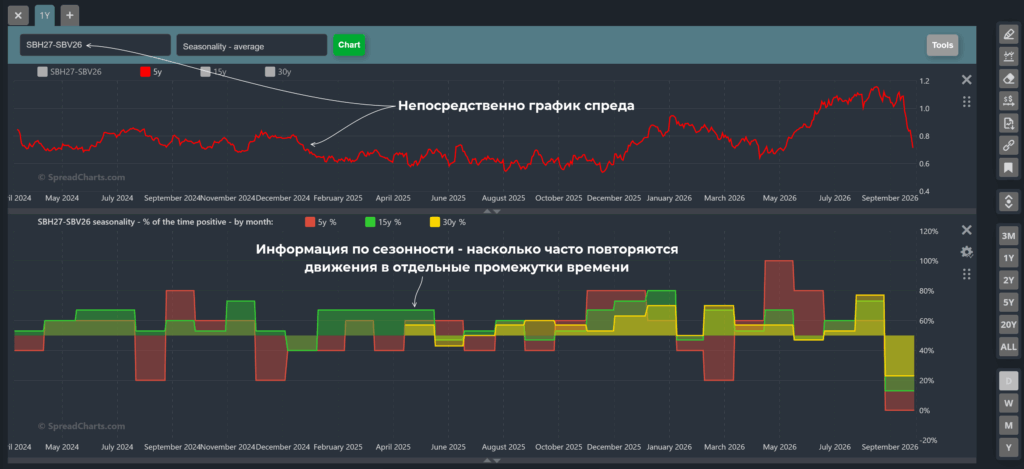Select weekly W timeframe
Viewport: 1024px width, 469px height.
pos(1008,403)
